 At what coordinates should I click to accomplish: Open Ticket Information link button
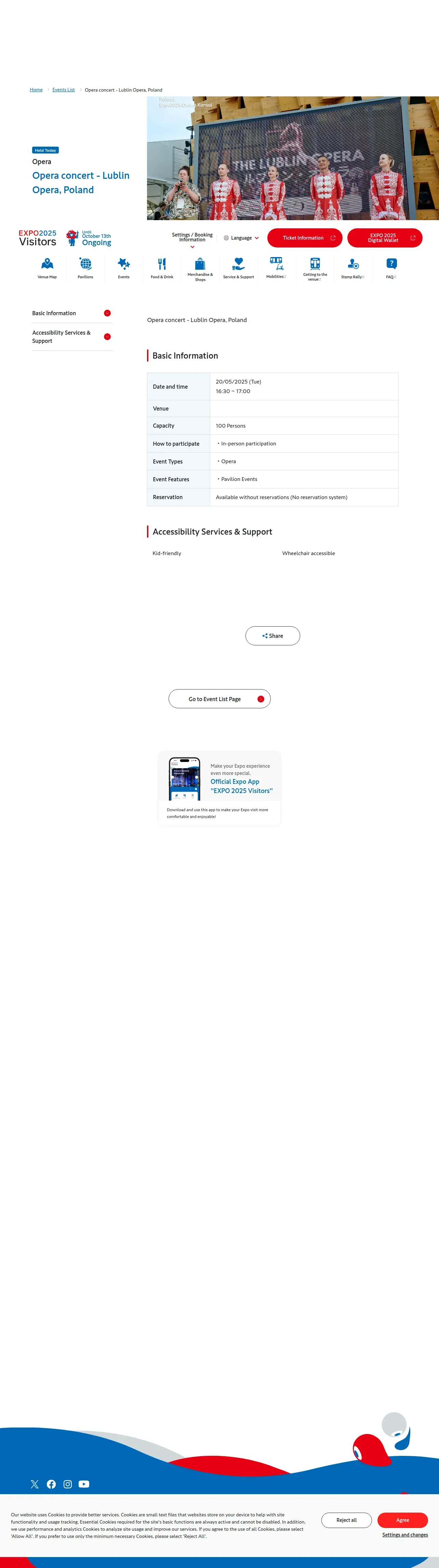(305, 238)
